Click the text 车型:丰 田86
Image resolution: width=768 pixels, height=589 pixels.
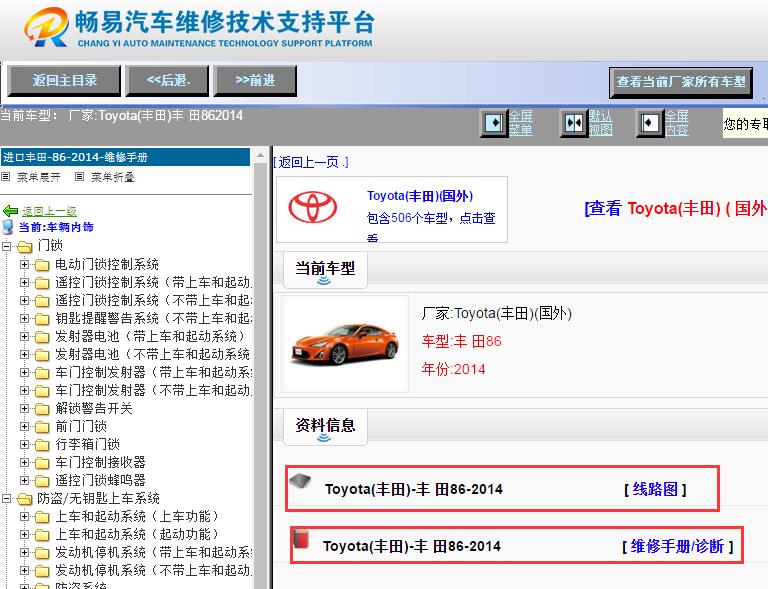tap(461, 341)
